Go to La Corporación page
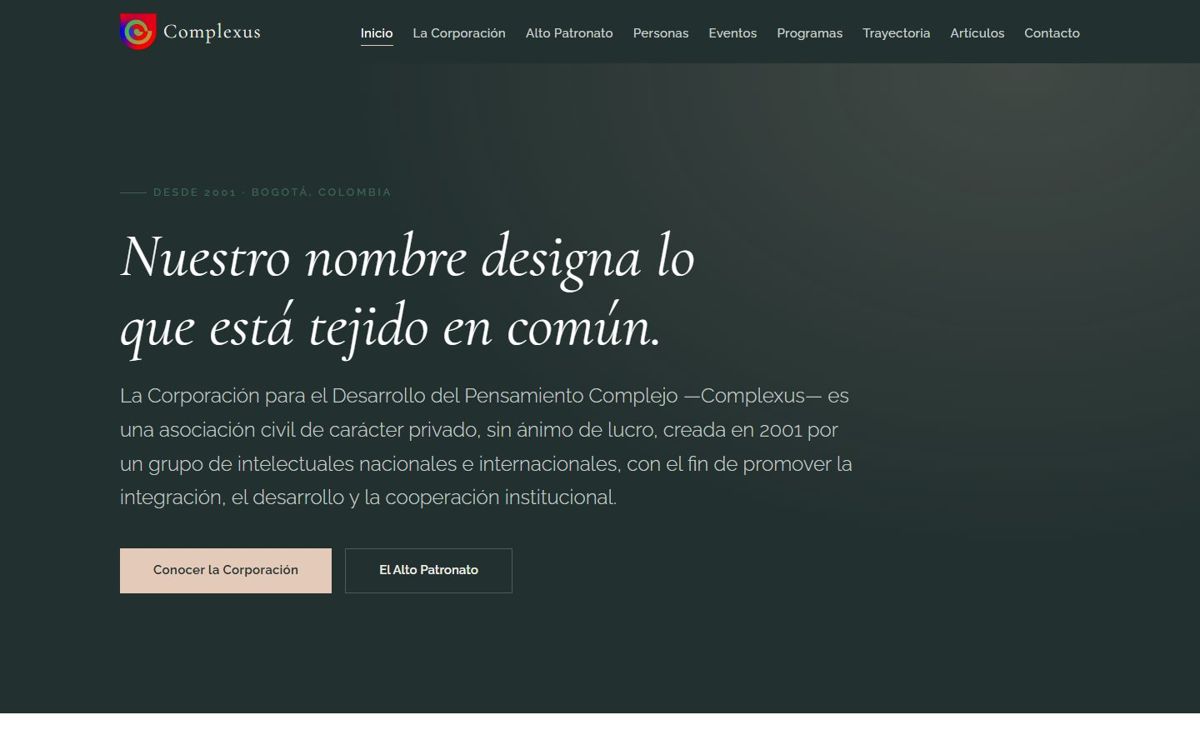This screenshot has width=1200, height=750. click(459, 33)
